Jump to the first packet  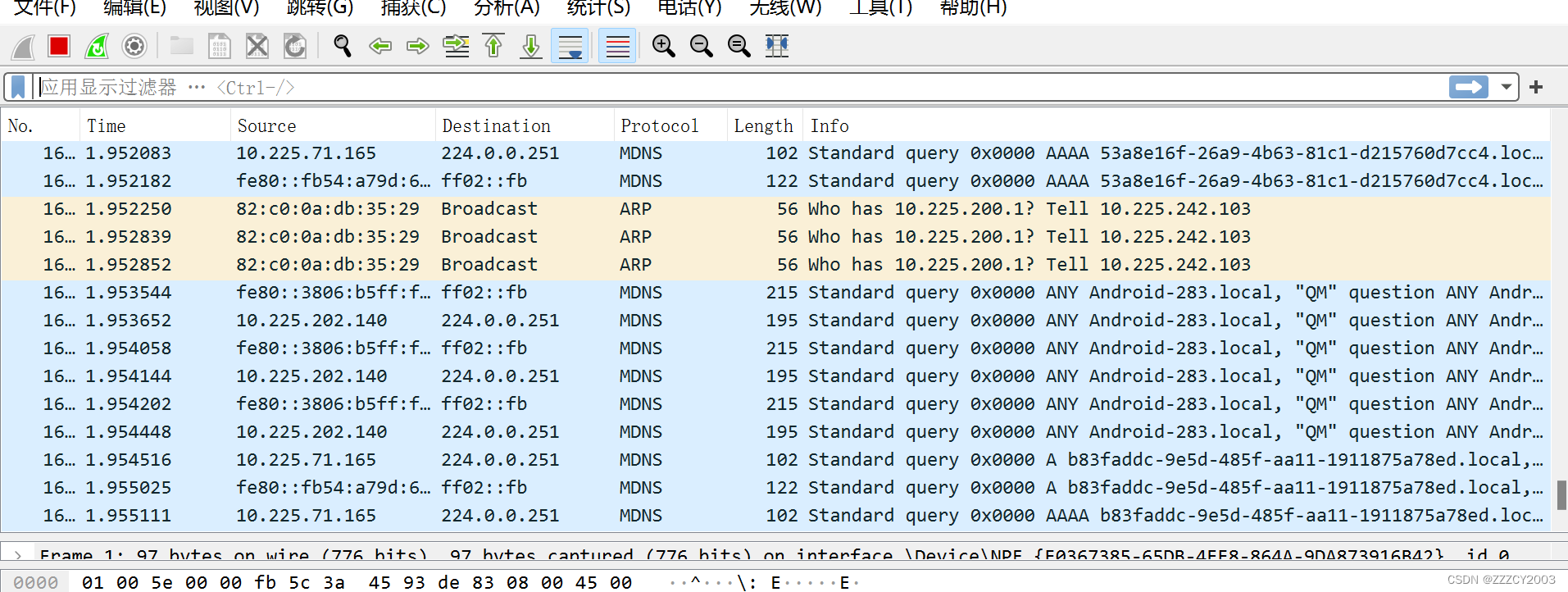pyautogui.click(x=493, y=46)
